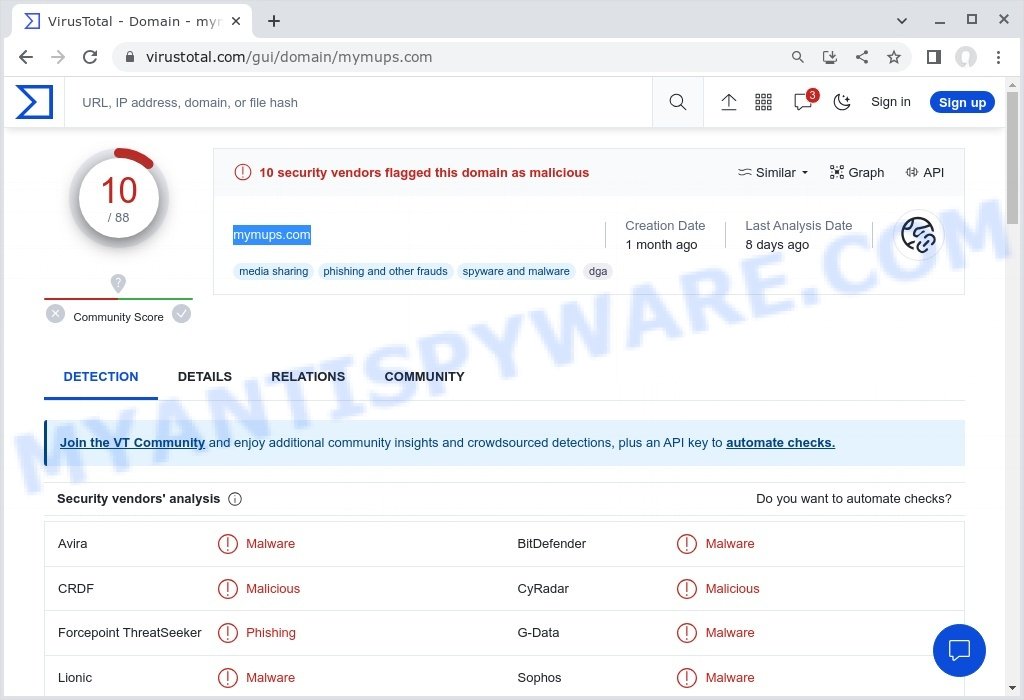Switch to the RELATIONS tab

(308, 377)
